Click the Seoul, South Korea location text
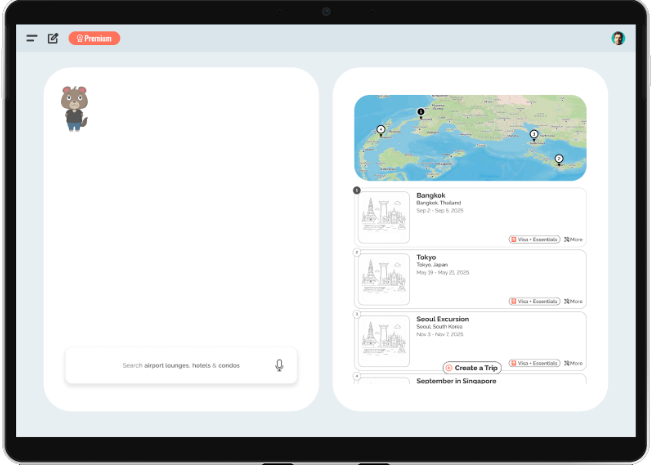 (439, 327)
